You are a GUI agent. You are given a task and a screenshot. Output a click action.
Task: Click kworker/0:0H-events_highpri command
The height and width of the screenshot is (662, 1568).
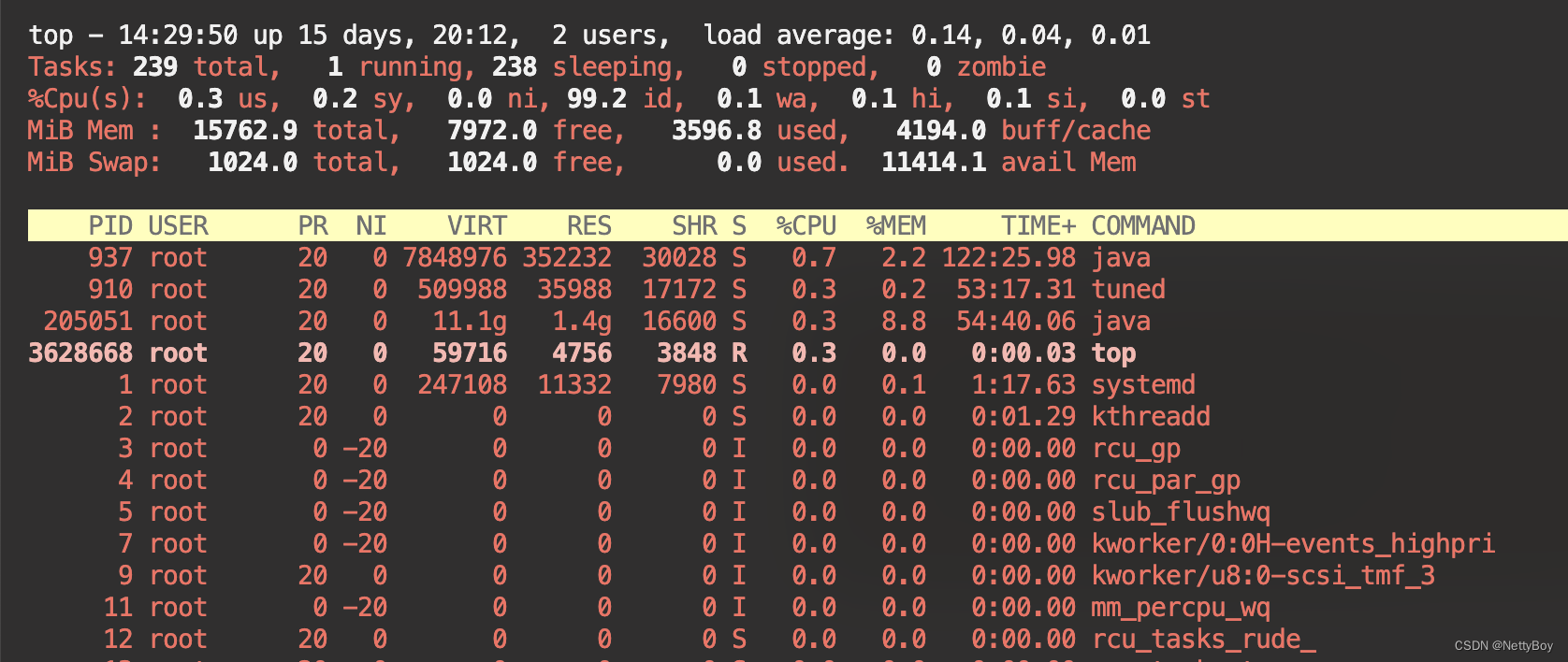[1293, 545]
